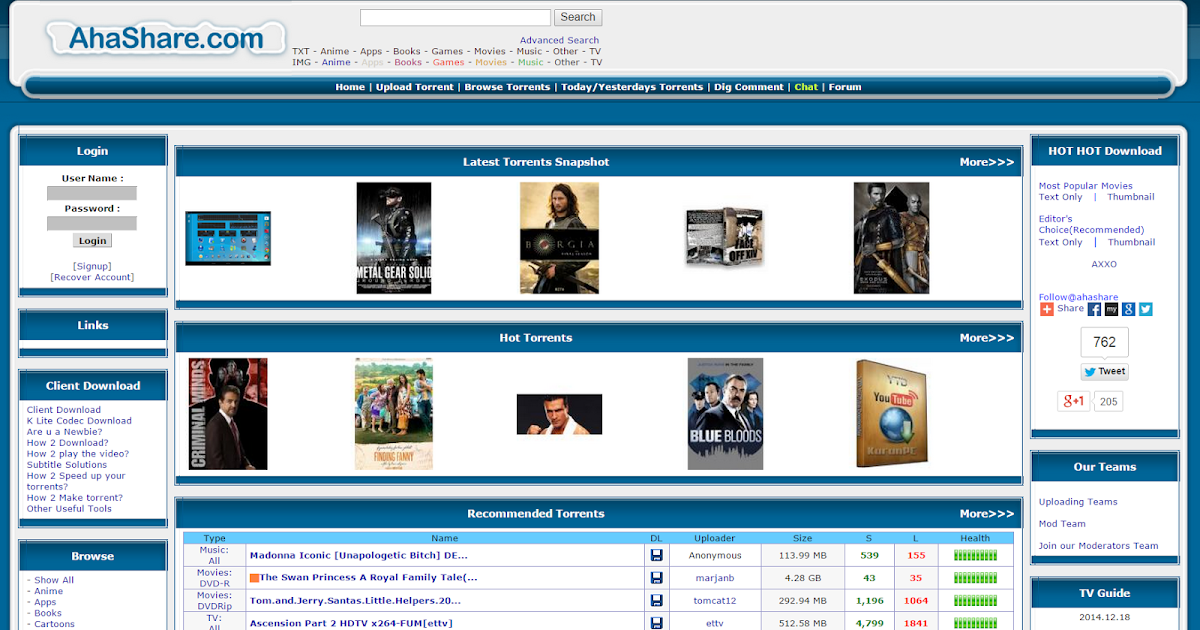Open K Lite Codec Download link
This screenshot has height=630, width=1200.
click(x=79, y=421)
